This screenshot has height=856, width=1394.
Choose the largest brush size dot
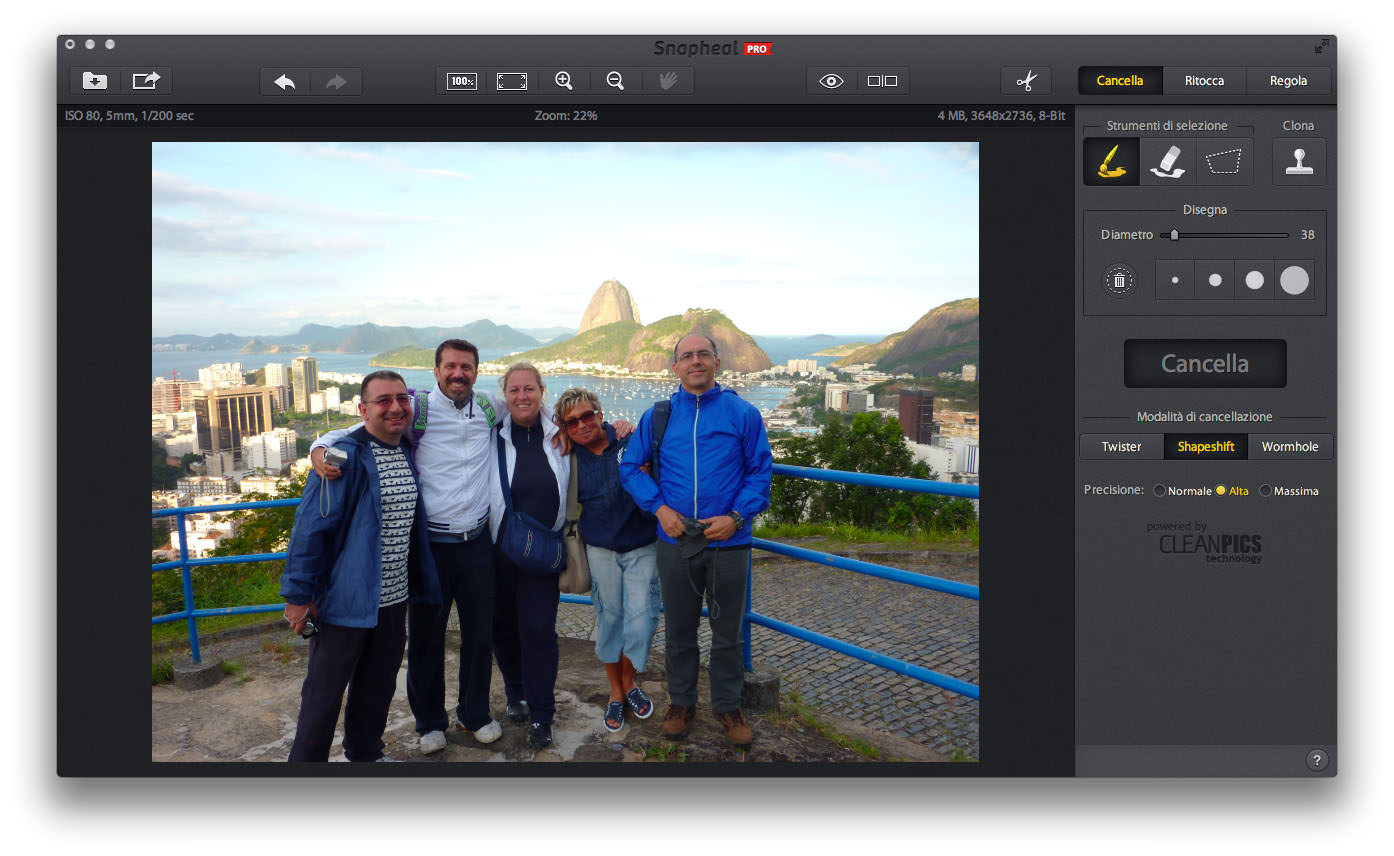(x=1294, y=280)
